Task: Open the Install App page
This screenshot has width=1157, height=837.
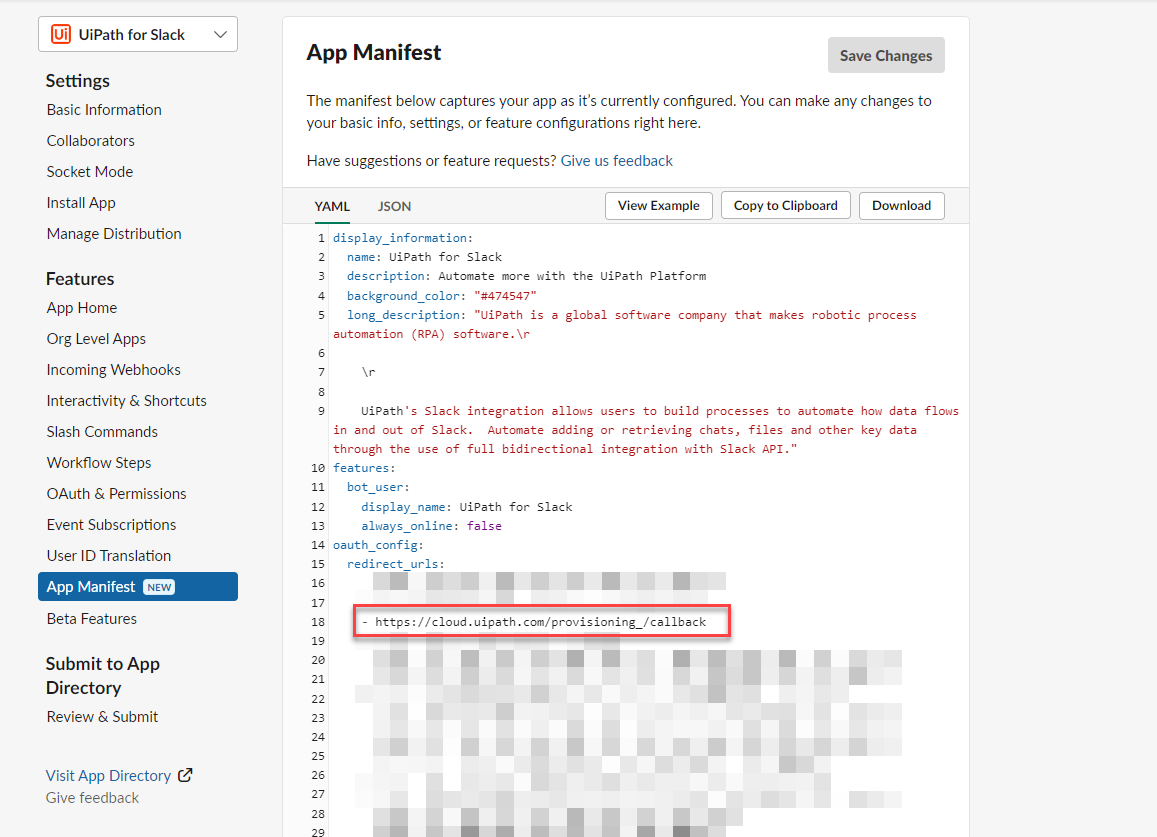Action: (81, 203)
